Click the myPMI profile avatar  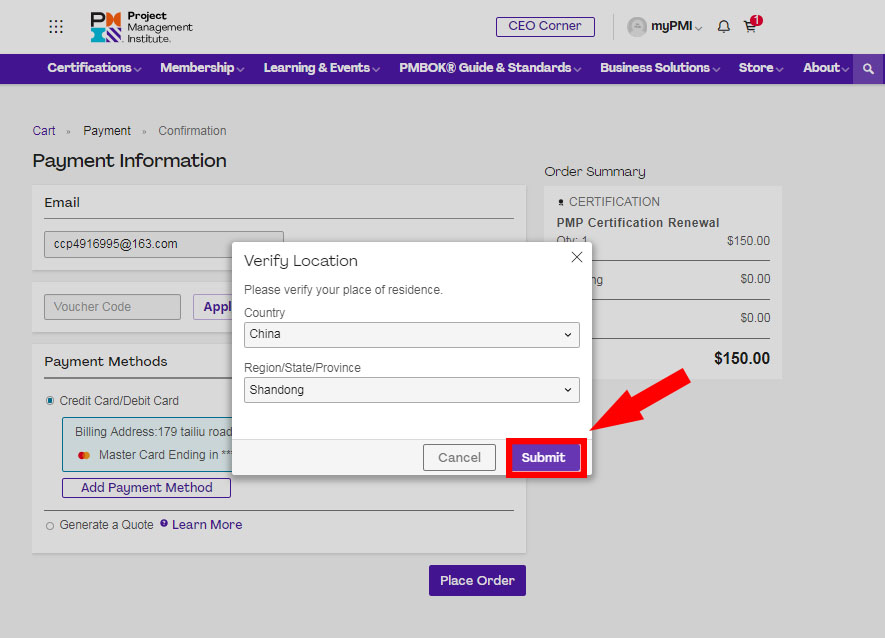click(x=637, y=27)
